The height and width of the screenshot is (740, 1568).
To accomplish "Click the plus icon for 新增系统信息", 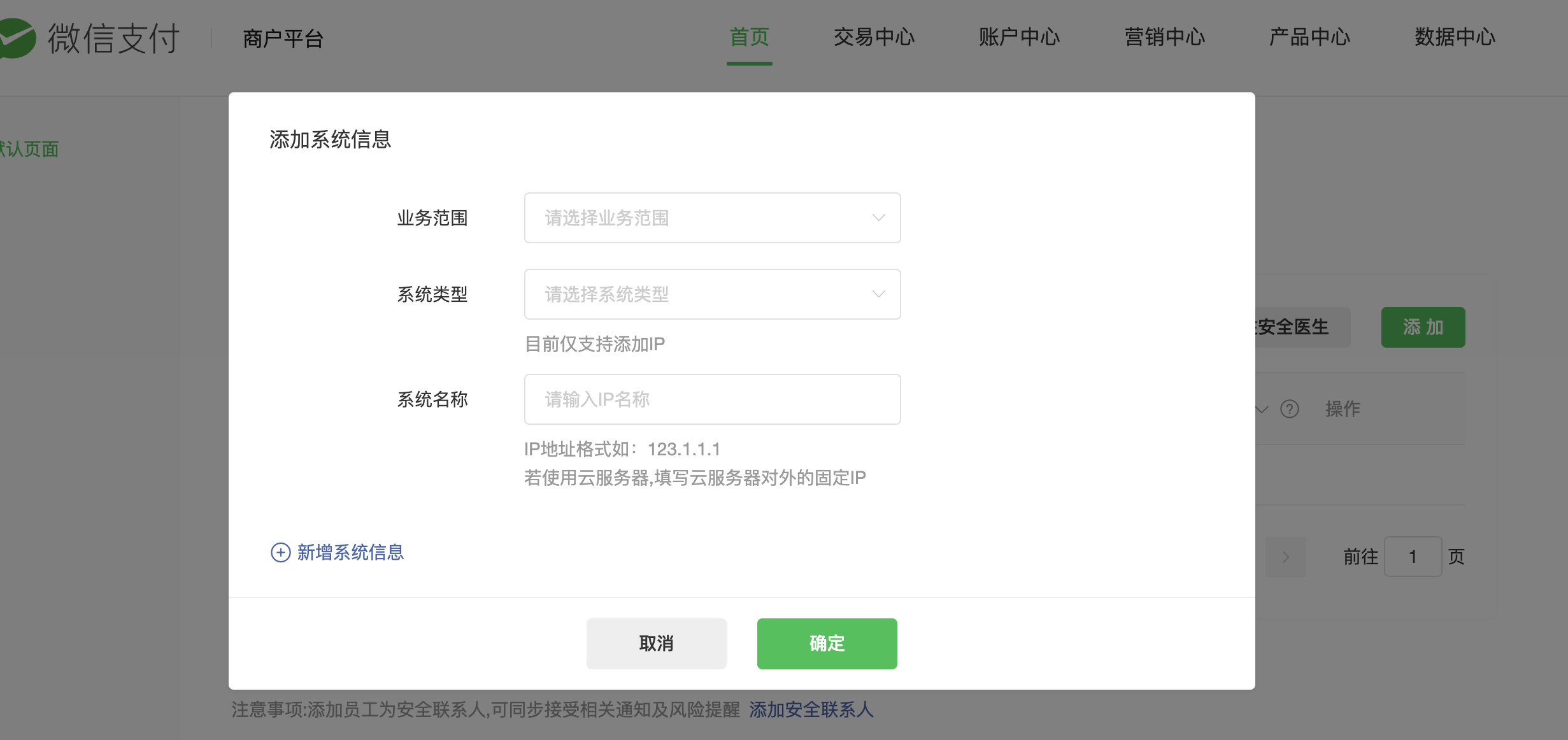I will [280, 552].
